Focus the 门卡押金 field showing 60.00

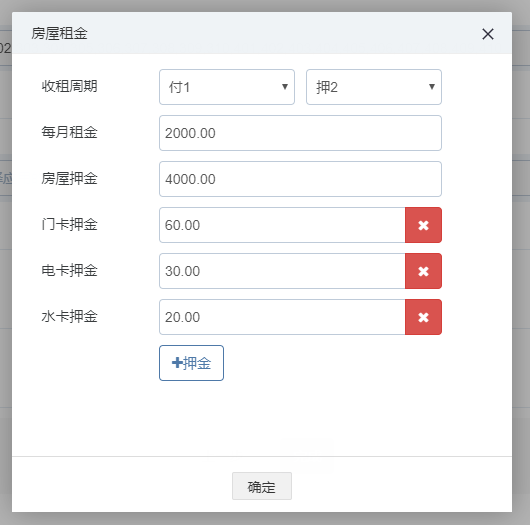(282, 225)
